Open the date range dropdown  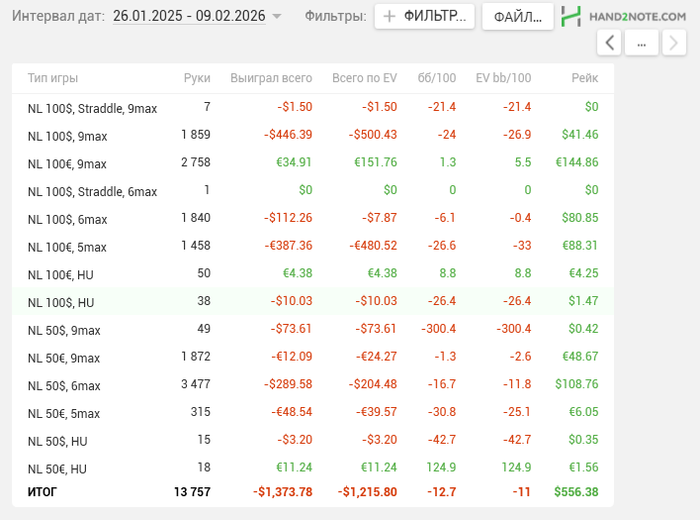pos(197,16)
